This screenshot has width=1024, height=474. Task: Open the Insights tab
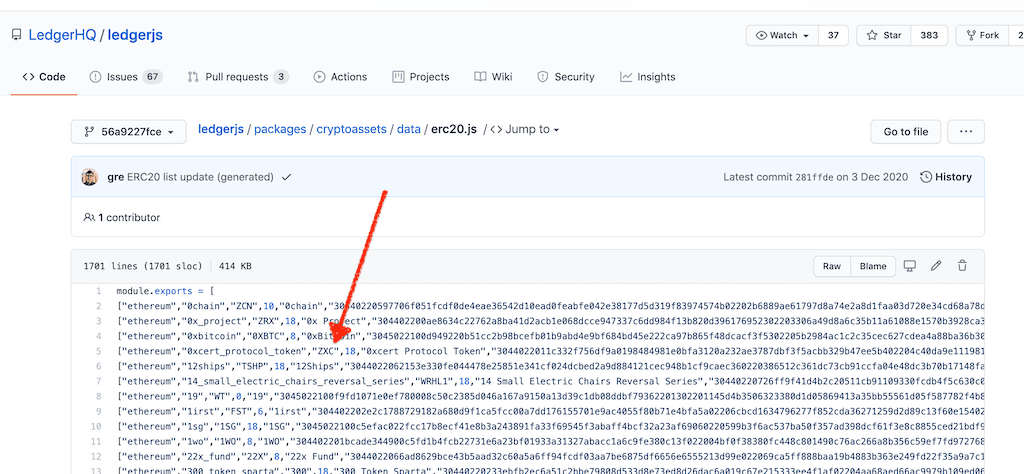click(x=648, y=77)
